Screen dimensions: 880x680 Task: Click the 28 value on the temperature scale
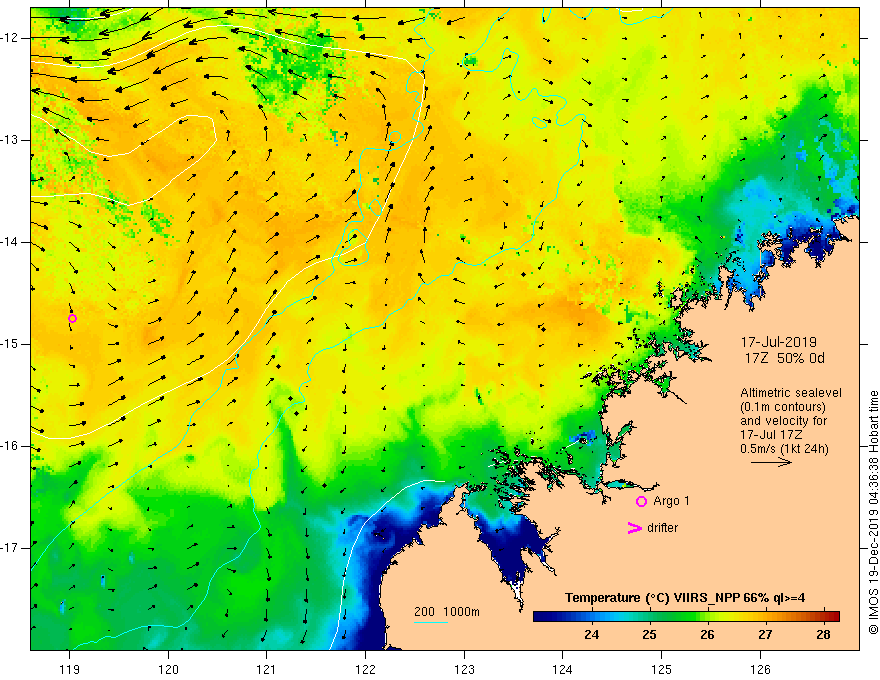click(x=823, y=635)
